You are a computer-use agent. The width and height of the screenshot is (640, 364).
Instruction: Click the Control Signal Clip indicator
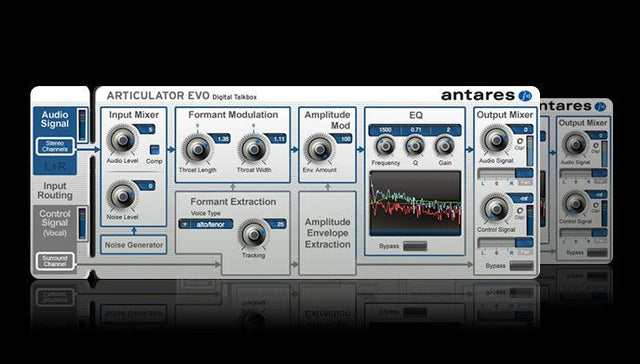click(x=520, y=211)
